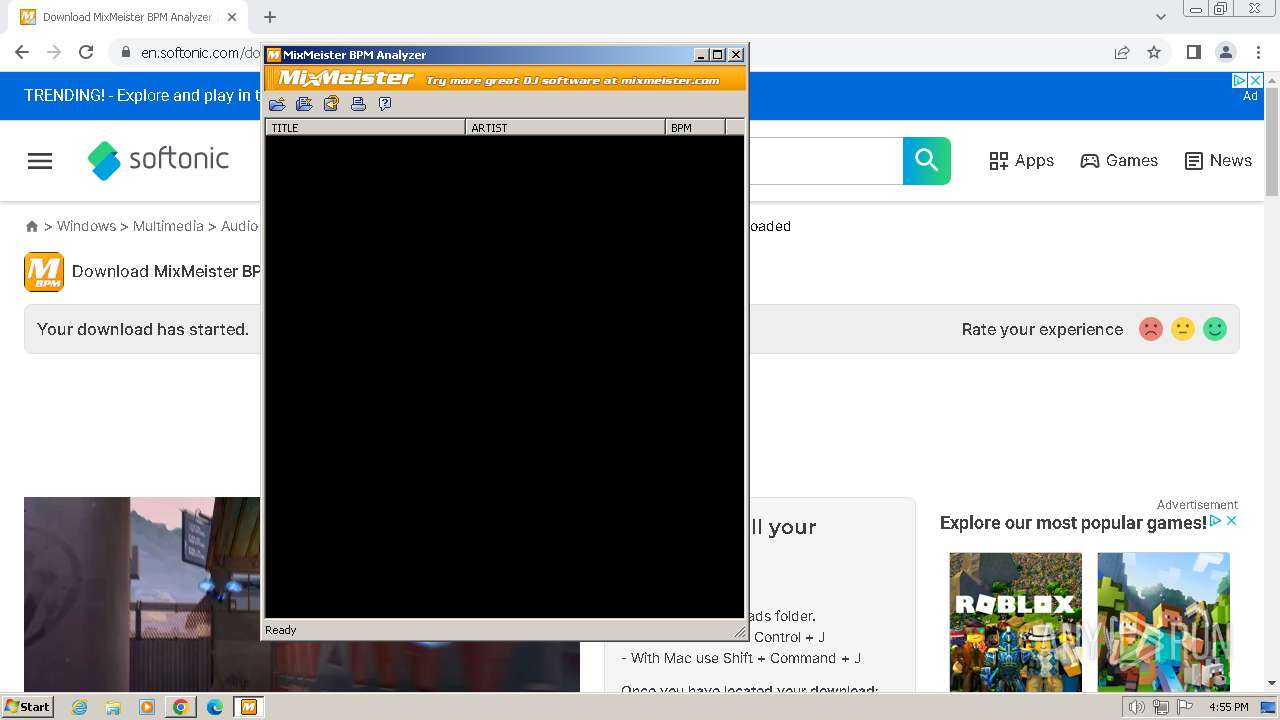Switch to MixMeister in the taskbar
The image size is (1280, 720).
(x=248, y=707)
